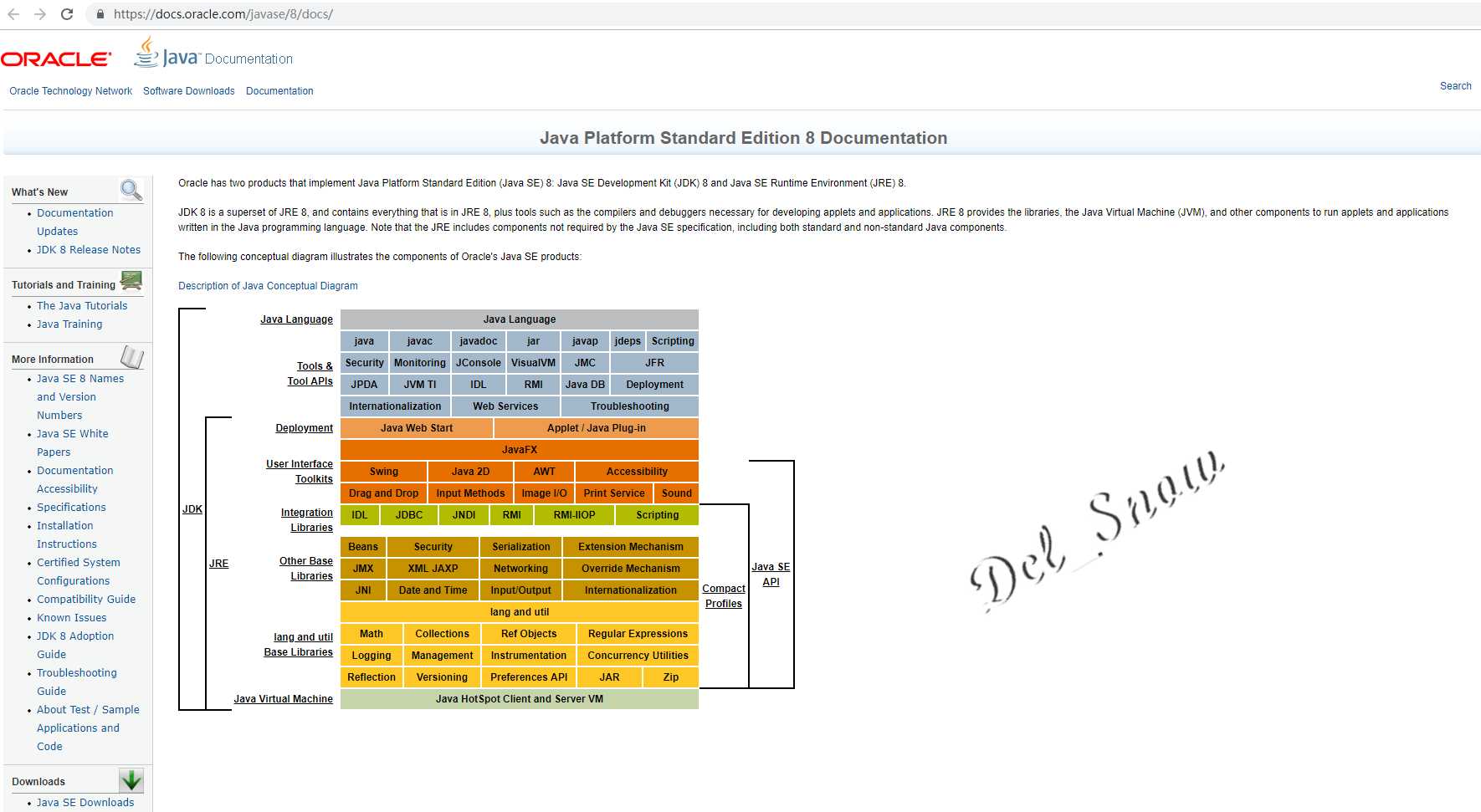Select the JConsole diagram cell
Viewport: 1481px width, 812px height.
pyautogui.click(x=479, y=363)
